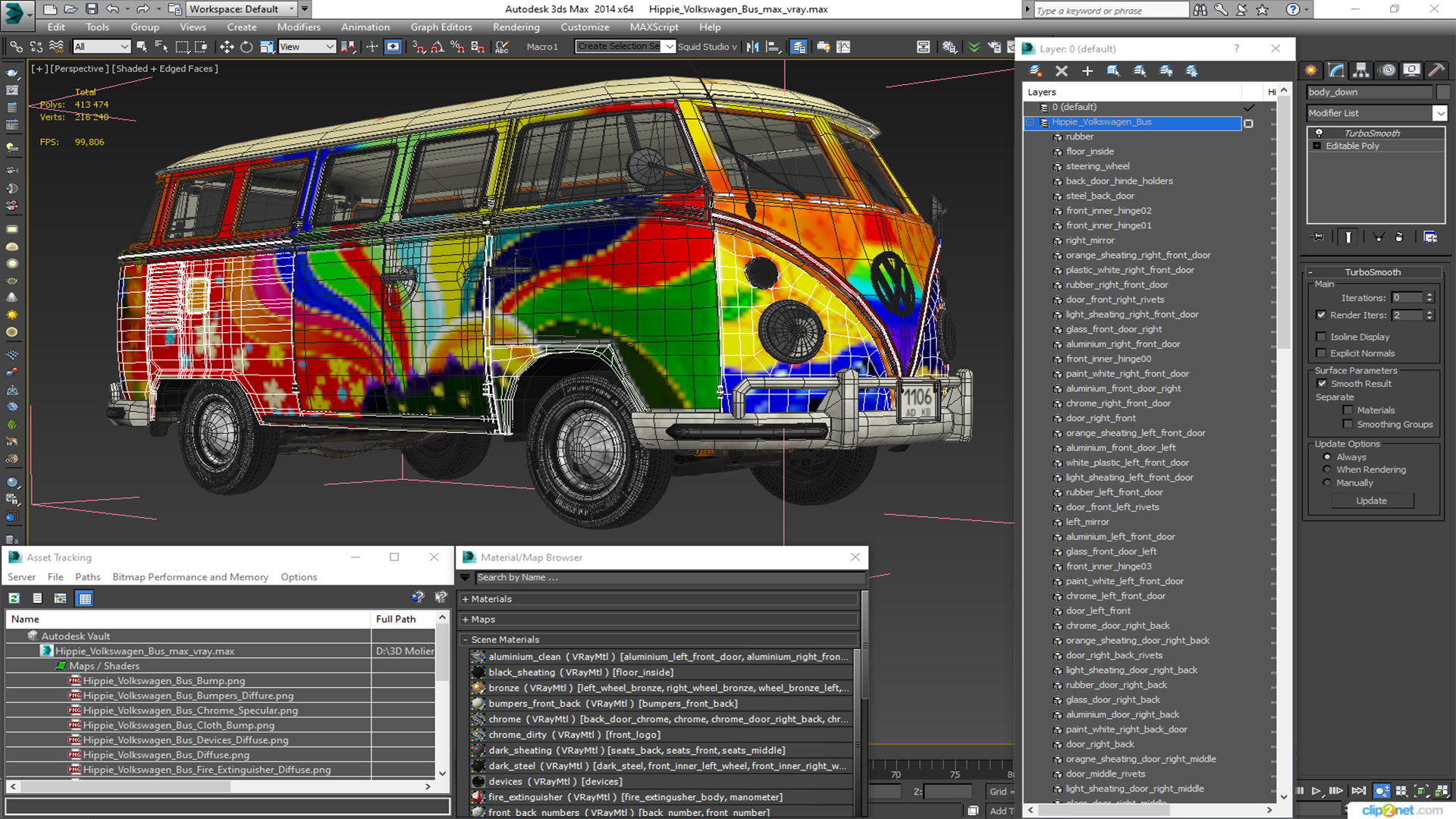Screen dimensions: 1456x819
Task: Open the View reference coordinate dropdown
Action: coord(307,47)
